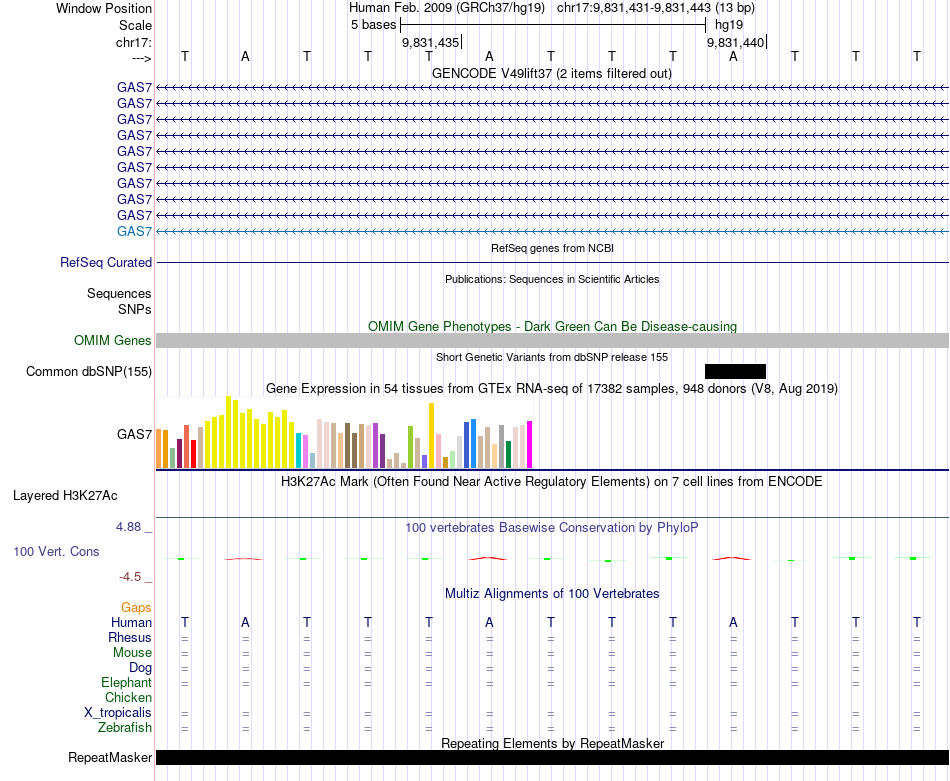Click the Zebrafish species row label

pos(125,728)
